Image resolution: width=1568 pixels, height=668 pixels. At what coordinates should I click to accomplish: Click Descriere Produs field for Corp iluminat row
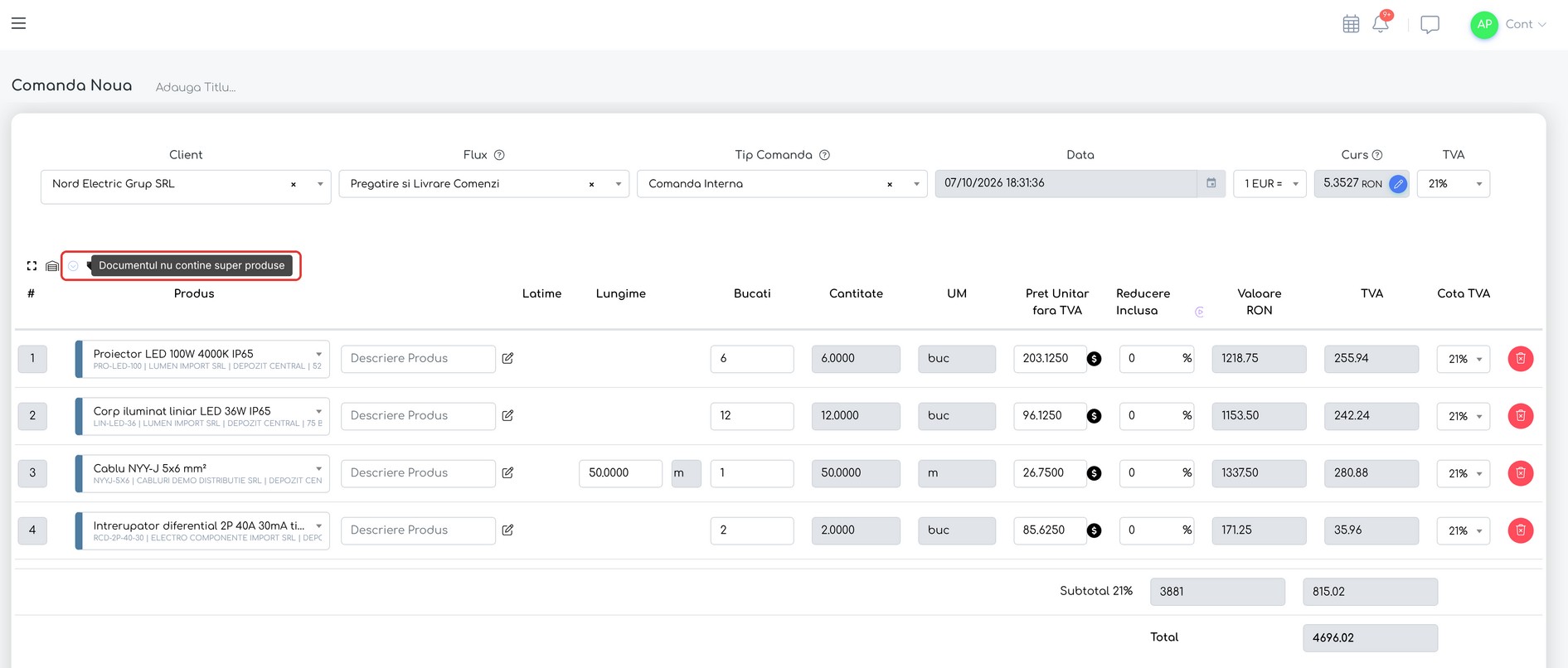coord(418,416)
